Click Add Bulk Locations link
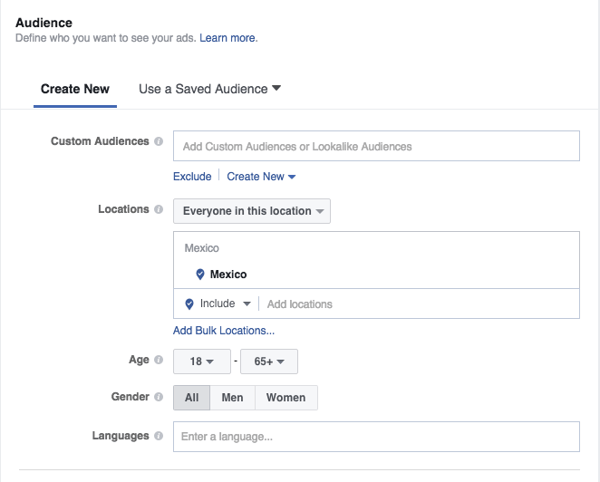 point(224,331)
